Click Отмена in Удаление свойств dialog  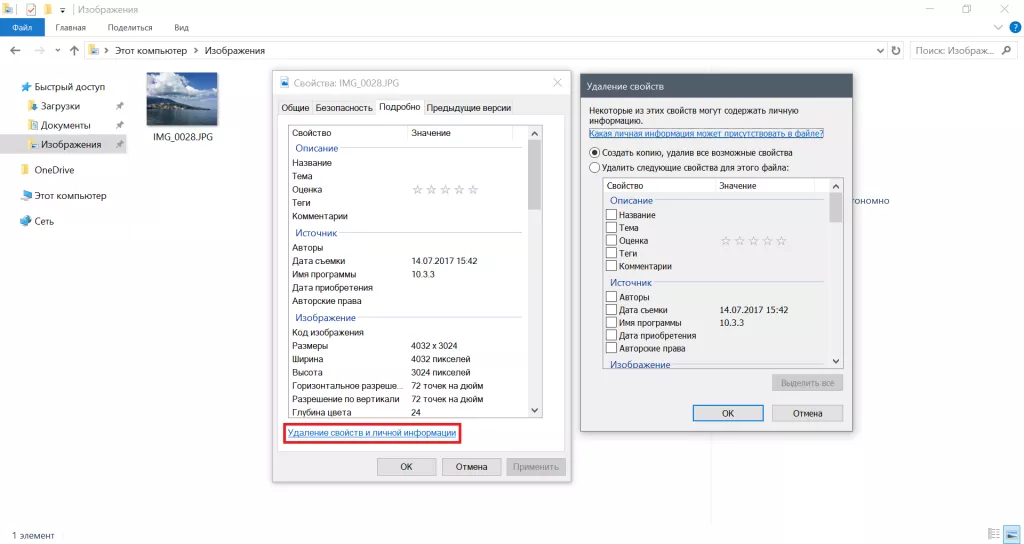tap(807, 413)
